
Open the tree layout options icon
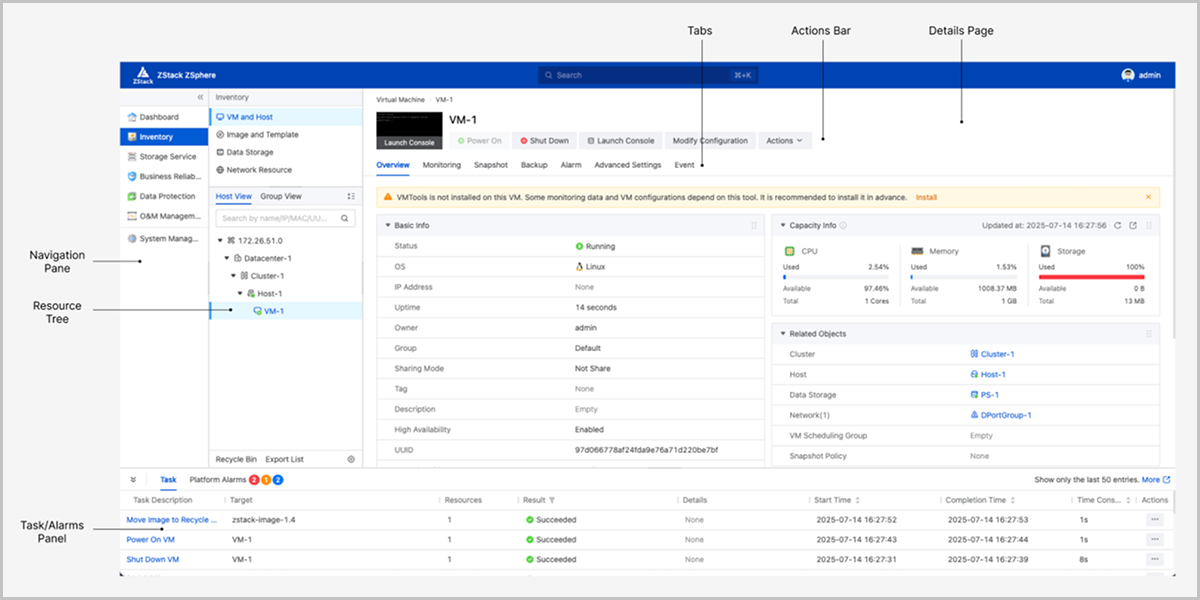coord(351,197)
